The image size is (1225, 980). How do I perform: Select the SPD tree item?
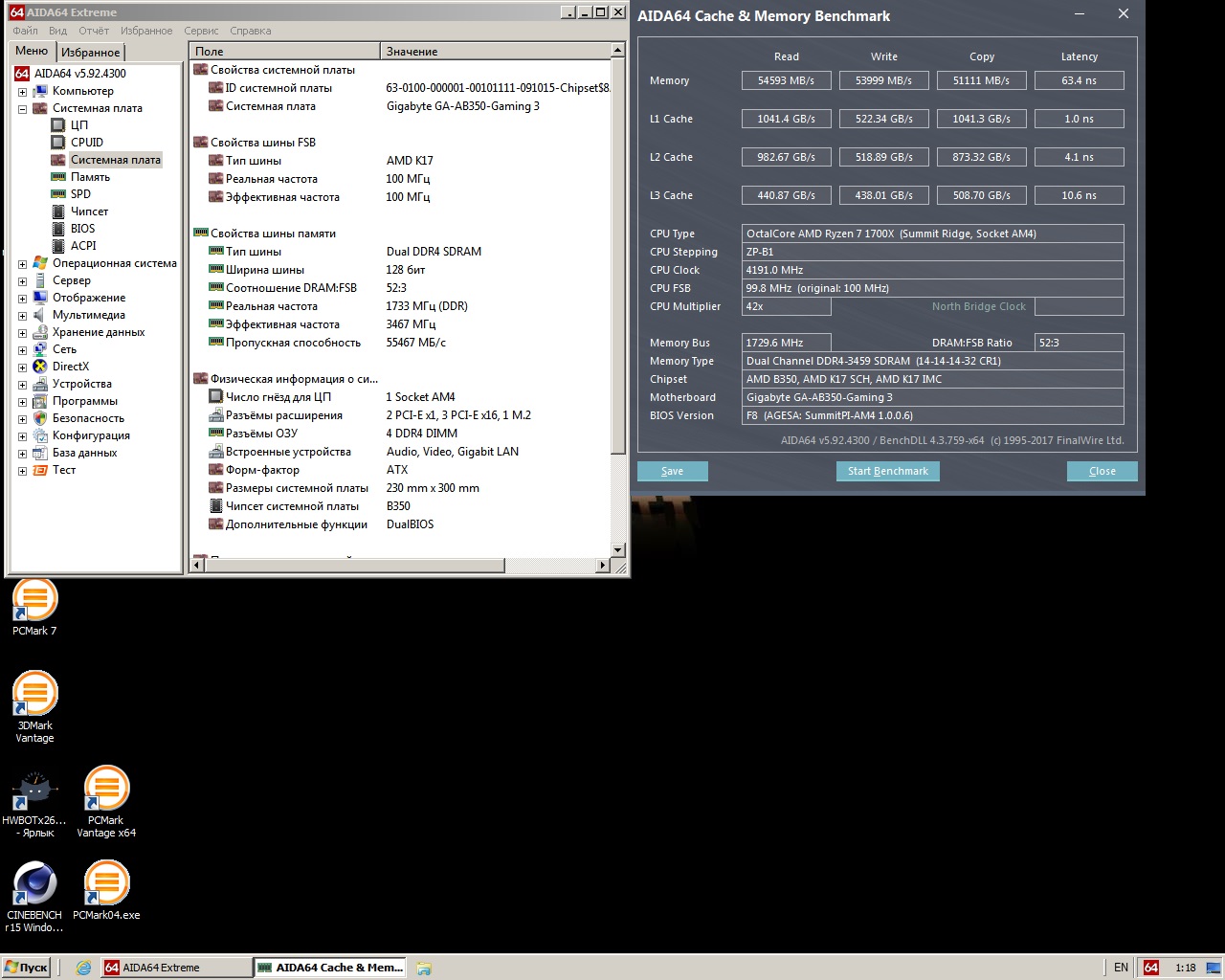click(80, 194)
